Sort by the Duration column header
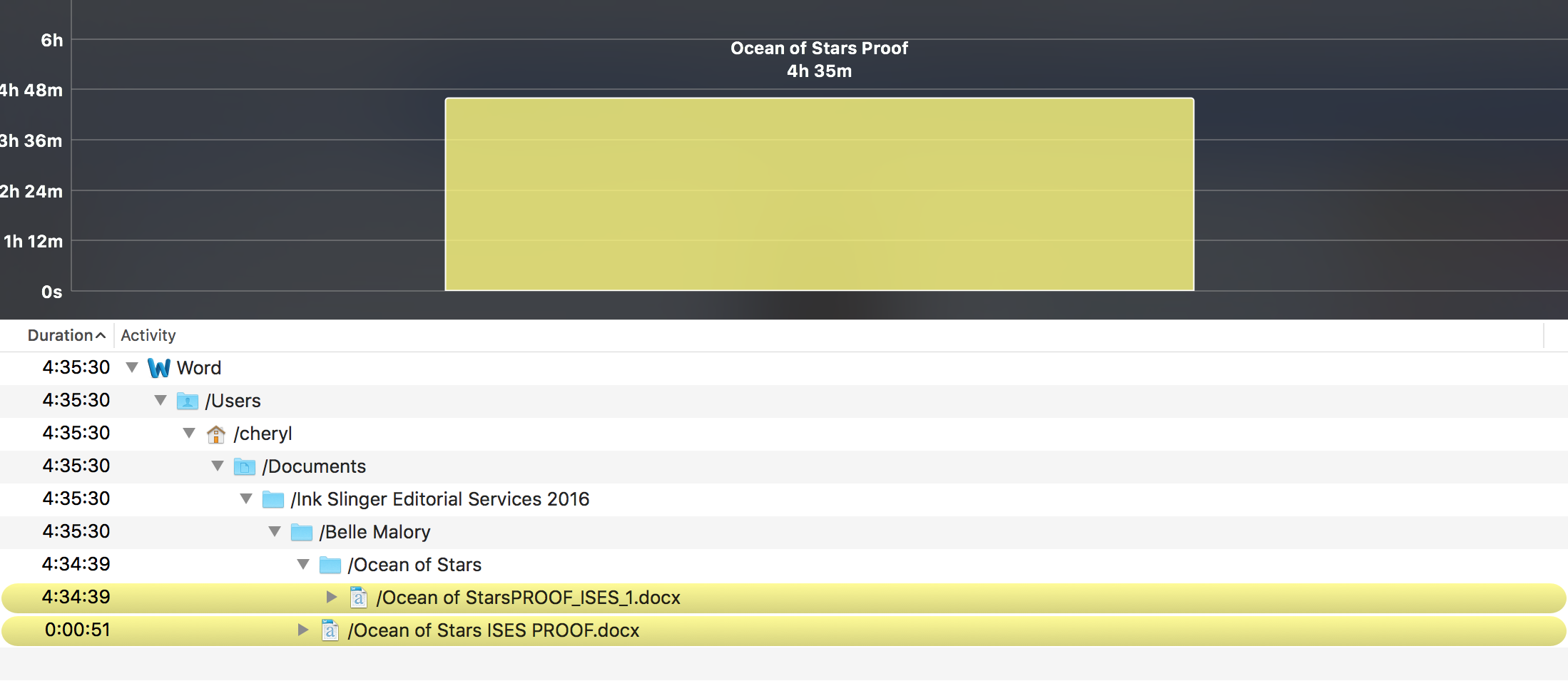 click(x=61, y=335)
